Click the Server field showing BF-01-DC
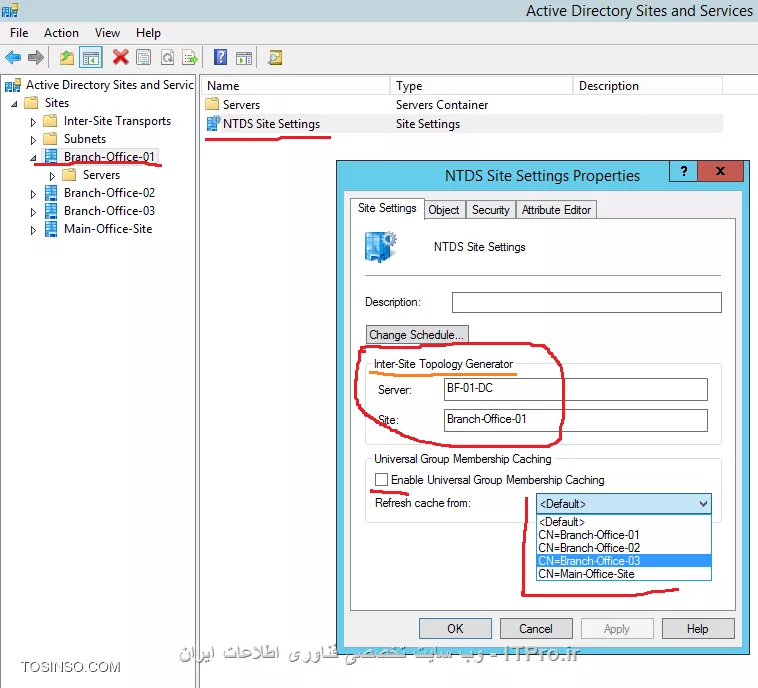The height and width of the screenshot is (688, 758). [x=575, y=389]
